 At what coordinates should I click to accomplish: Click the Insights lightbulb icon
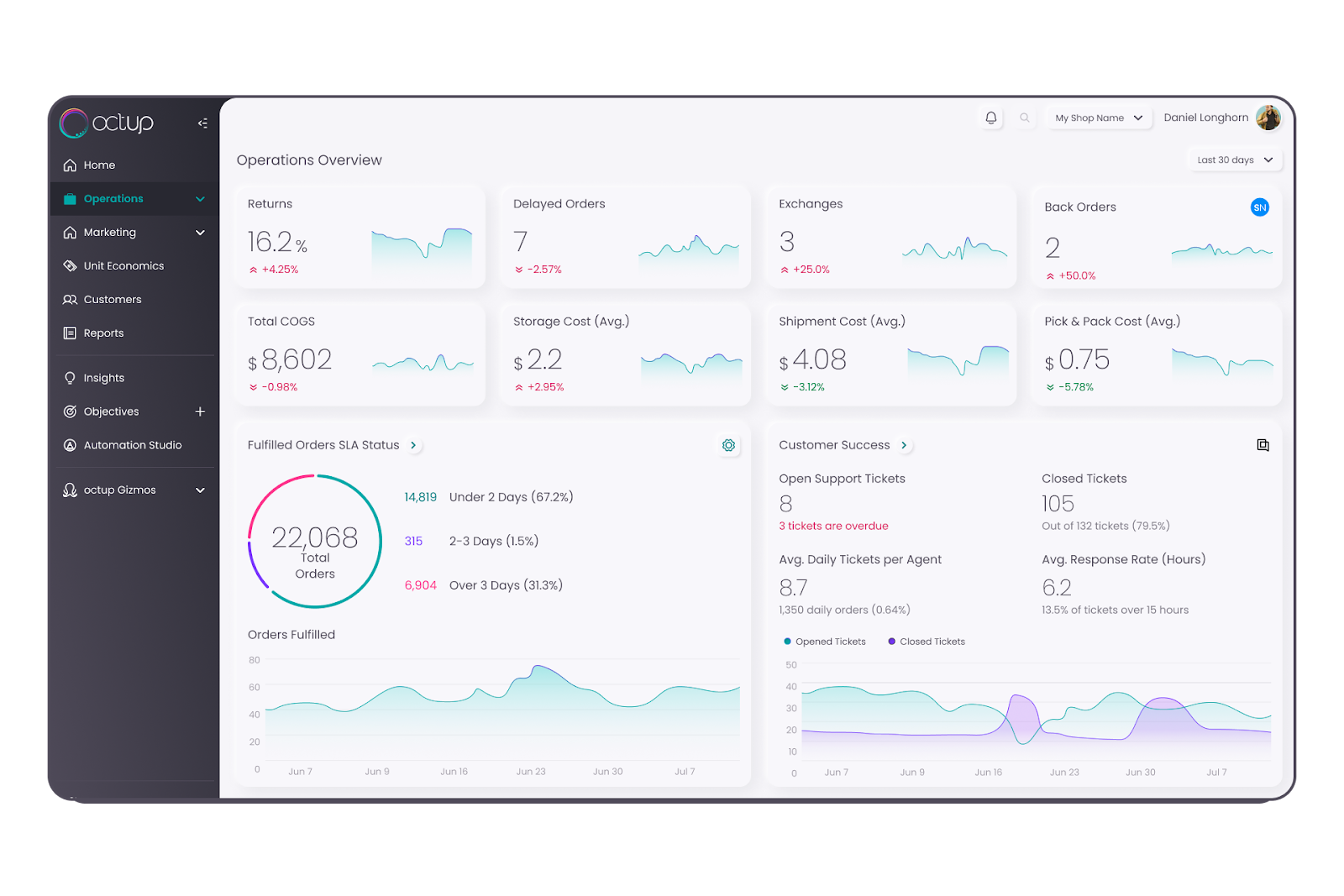70,378
